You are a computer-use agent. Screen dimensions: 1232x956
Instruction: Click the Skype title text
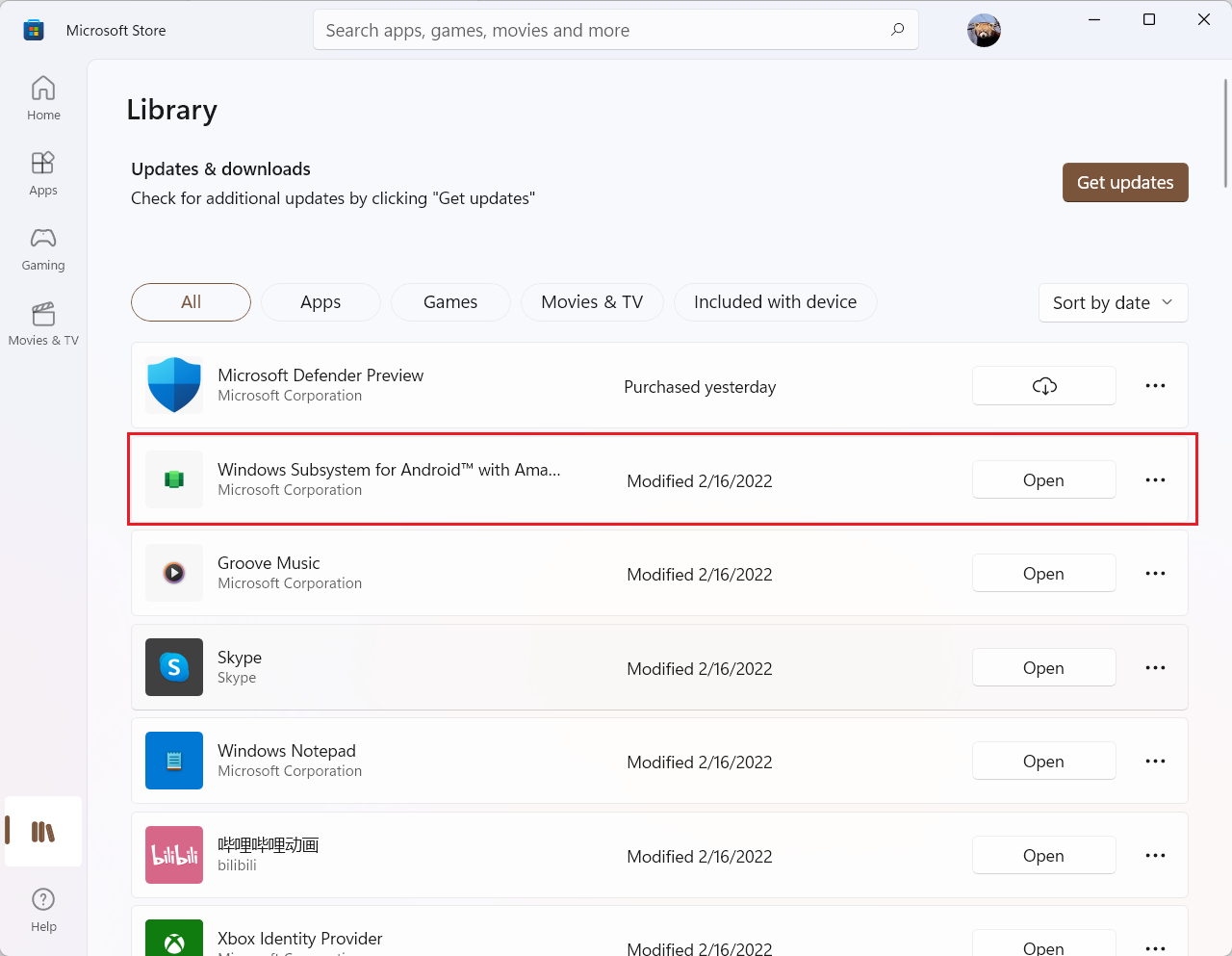tap(240, 658)
